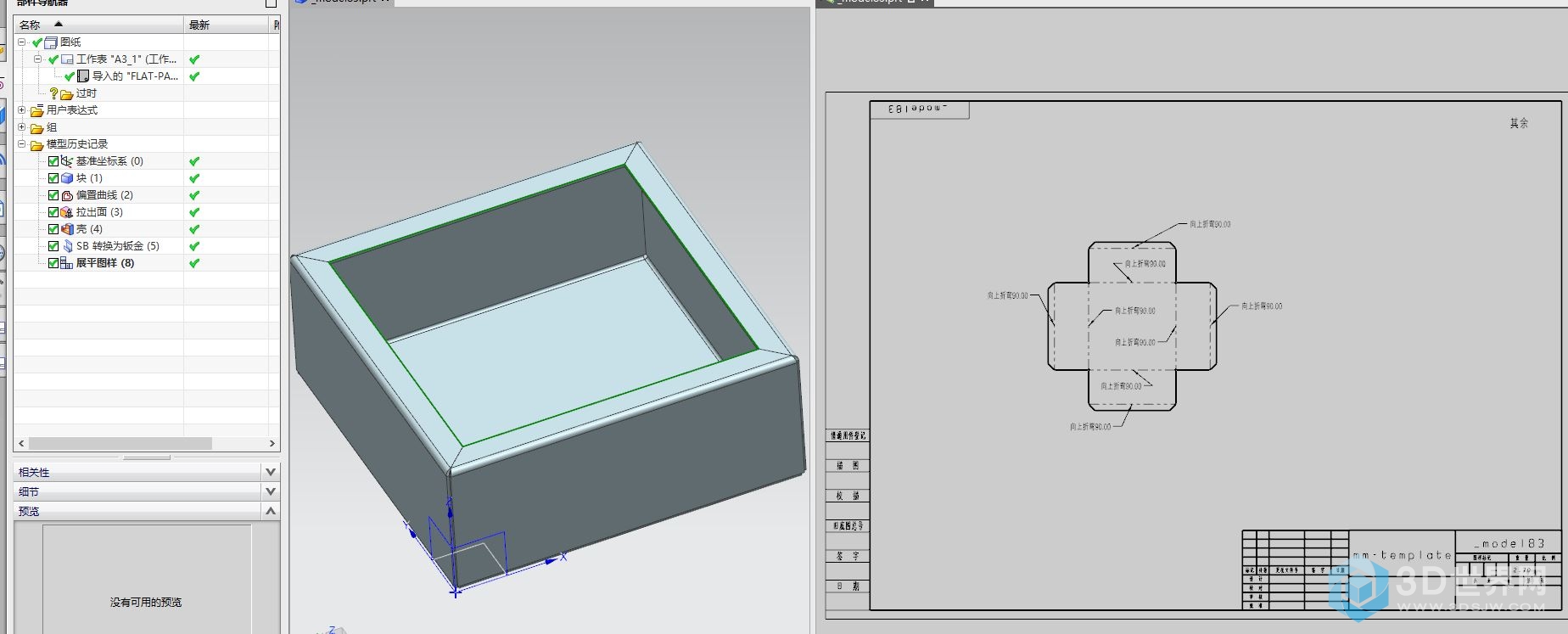
Task: Click the 组 folder icon
Action: click(36, 128)
